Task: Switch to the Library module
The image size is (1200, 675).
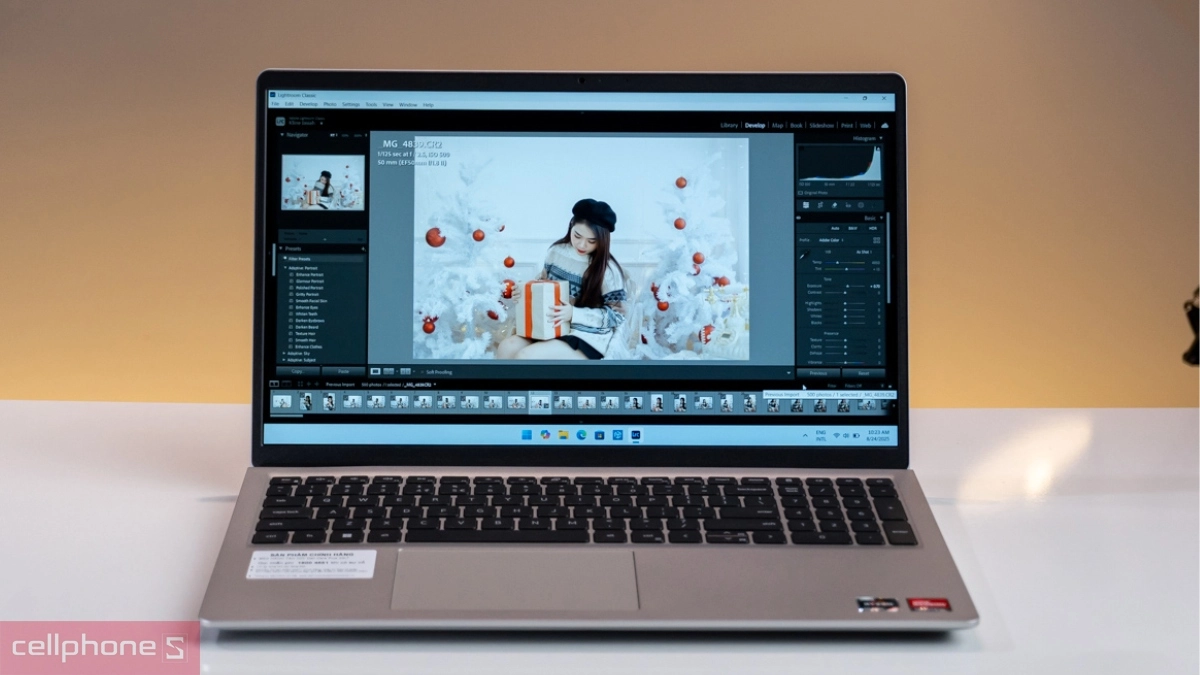Action: pyautogui.click(x=729, y=125)
